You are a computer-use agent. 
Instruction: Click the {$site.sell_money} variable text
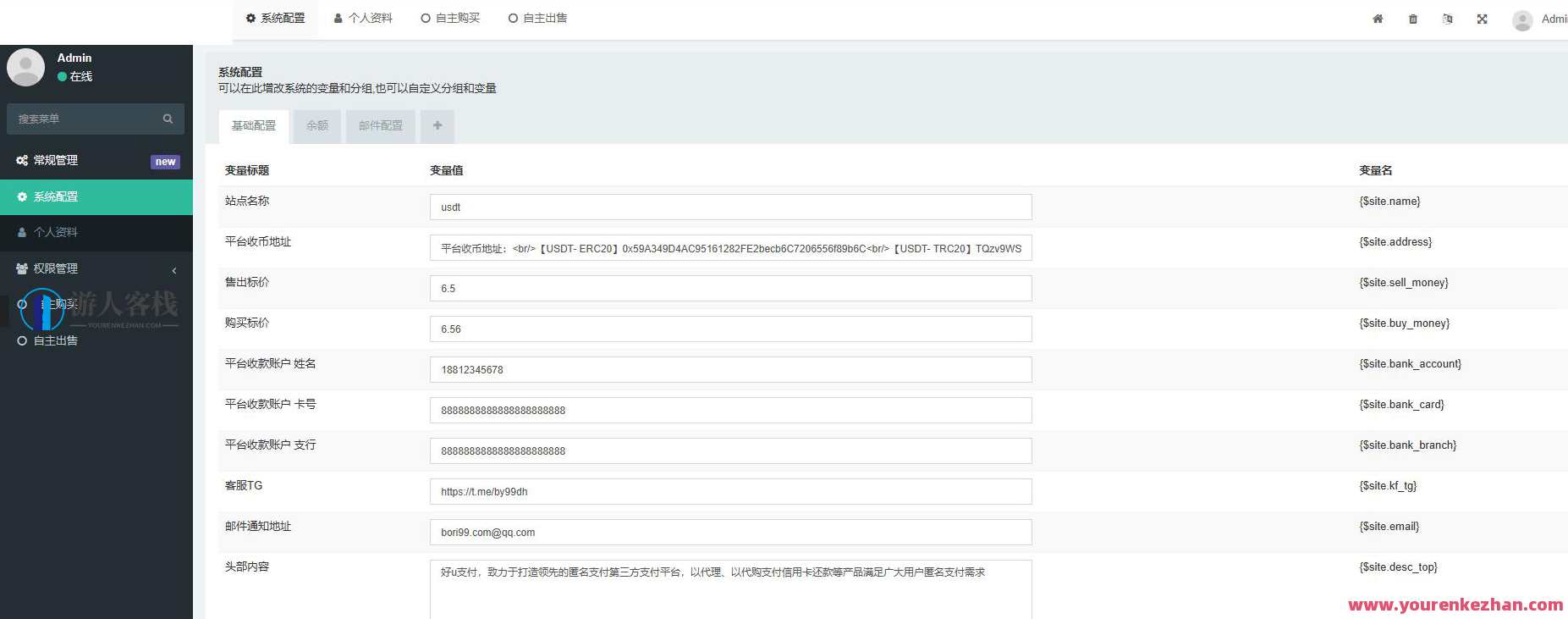coord(1404,283)
